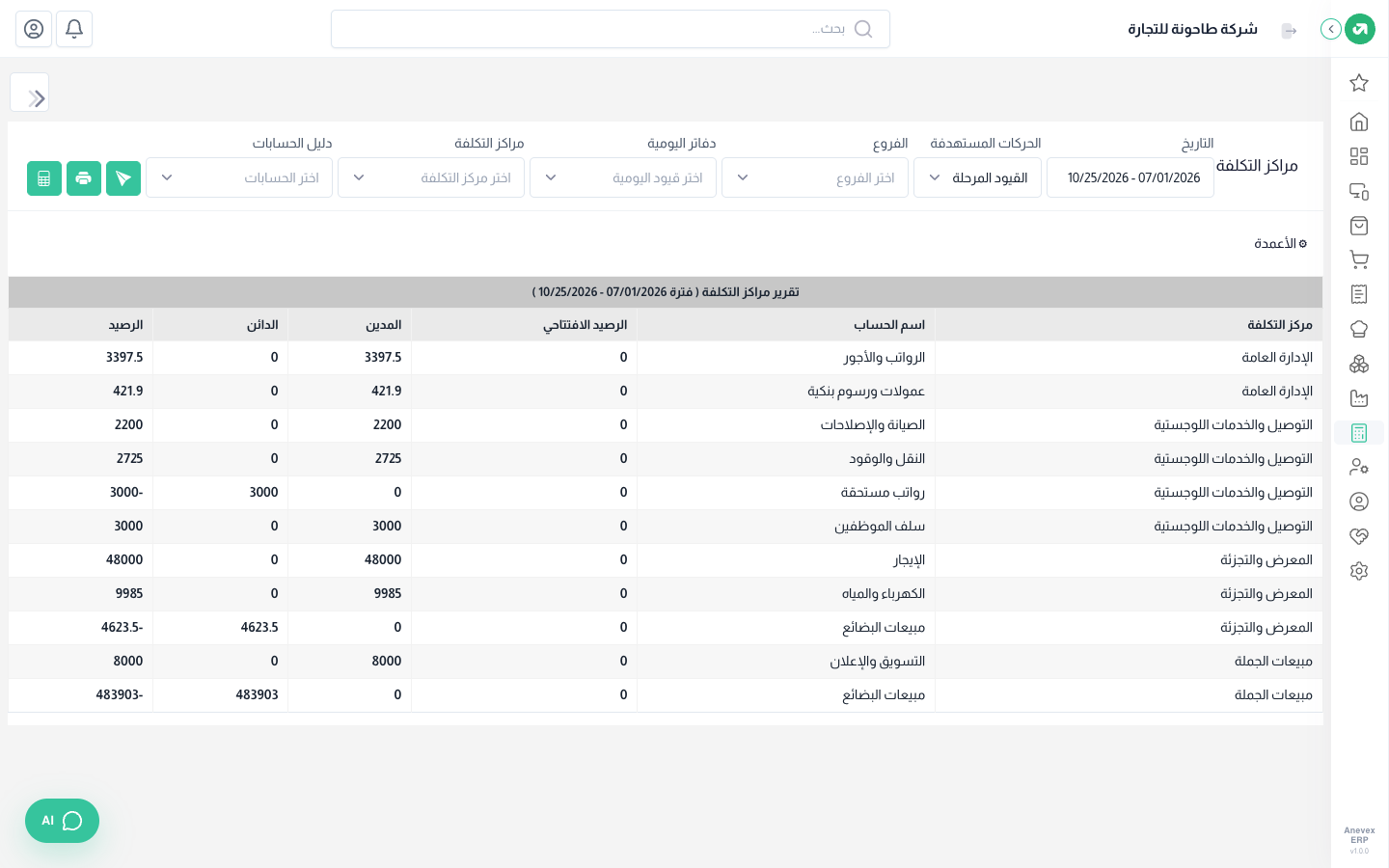Click the date range field 10/25/2026 - 07/01/2026
This screenshot has height=868, width=1389.
pos(1130,177)
